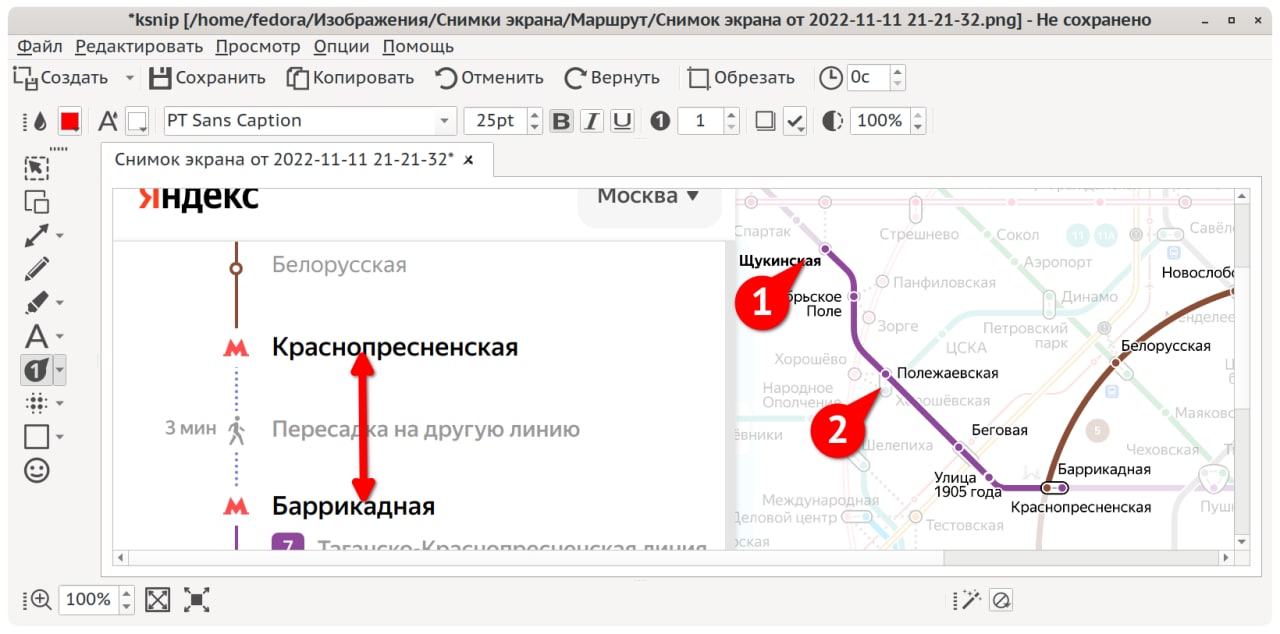
Task: Click the 25pt font size field
Action: click(x=495, y=121)
